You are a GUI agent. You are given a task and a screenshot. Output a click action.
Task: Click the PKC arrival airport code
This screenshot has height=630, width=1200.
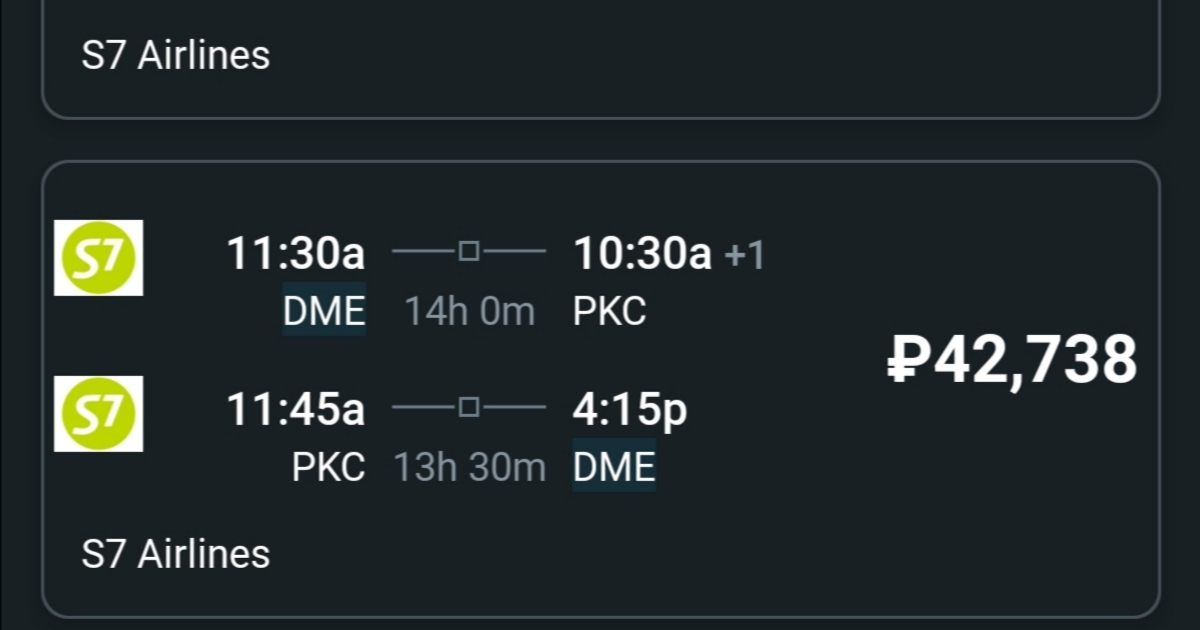click(610, 312)
